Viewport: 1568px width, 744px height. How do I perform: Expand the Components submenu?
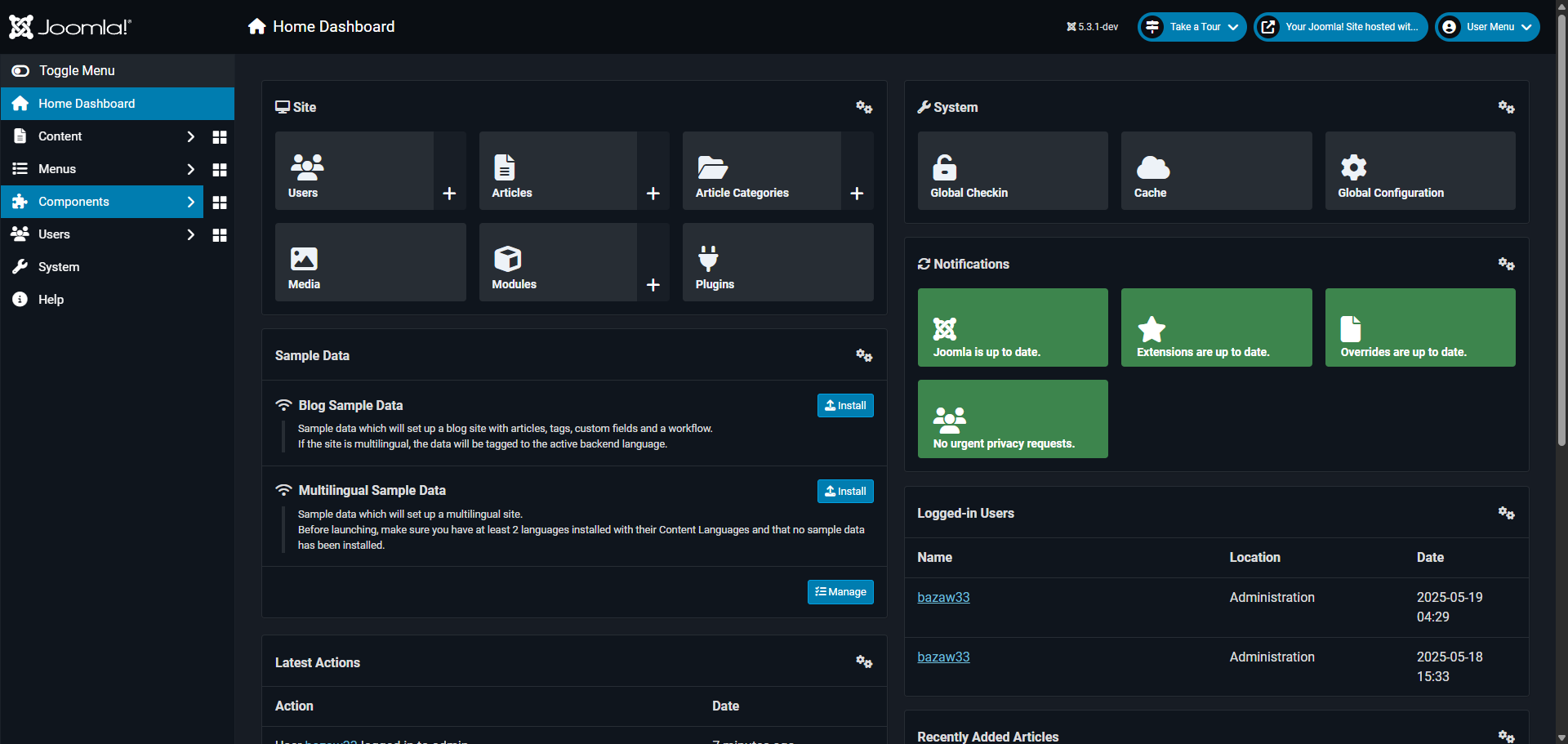click(x=190, y=202)
